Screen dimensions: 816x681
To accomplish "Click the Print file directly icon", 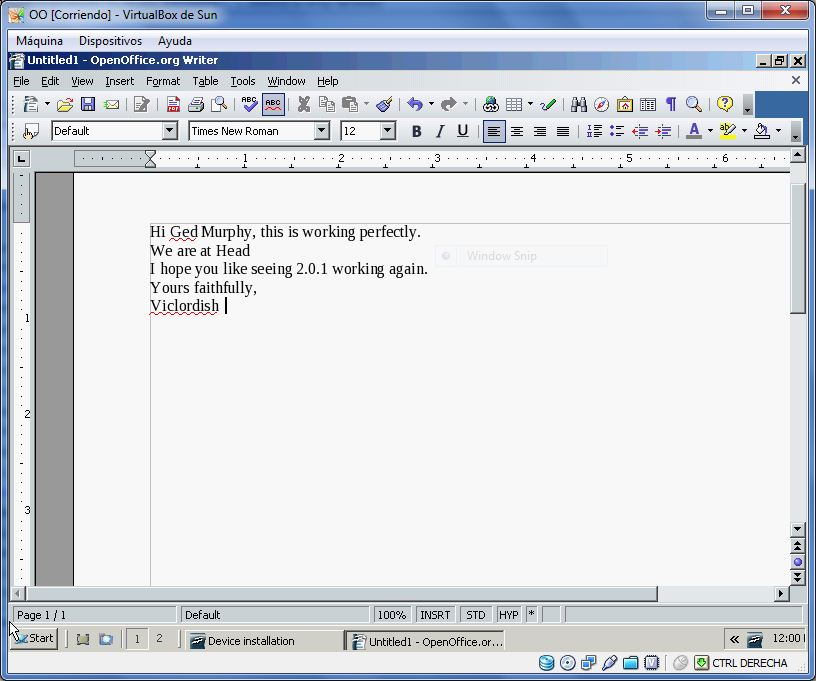I will pos(196,105).
